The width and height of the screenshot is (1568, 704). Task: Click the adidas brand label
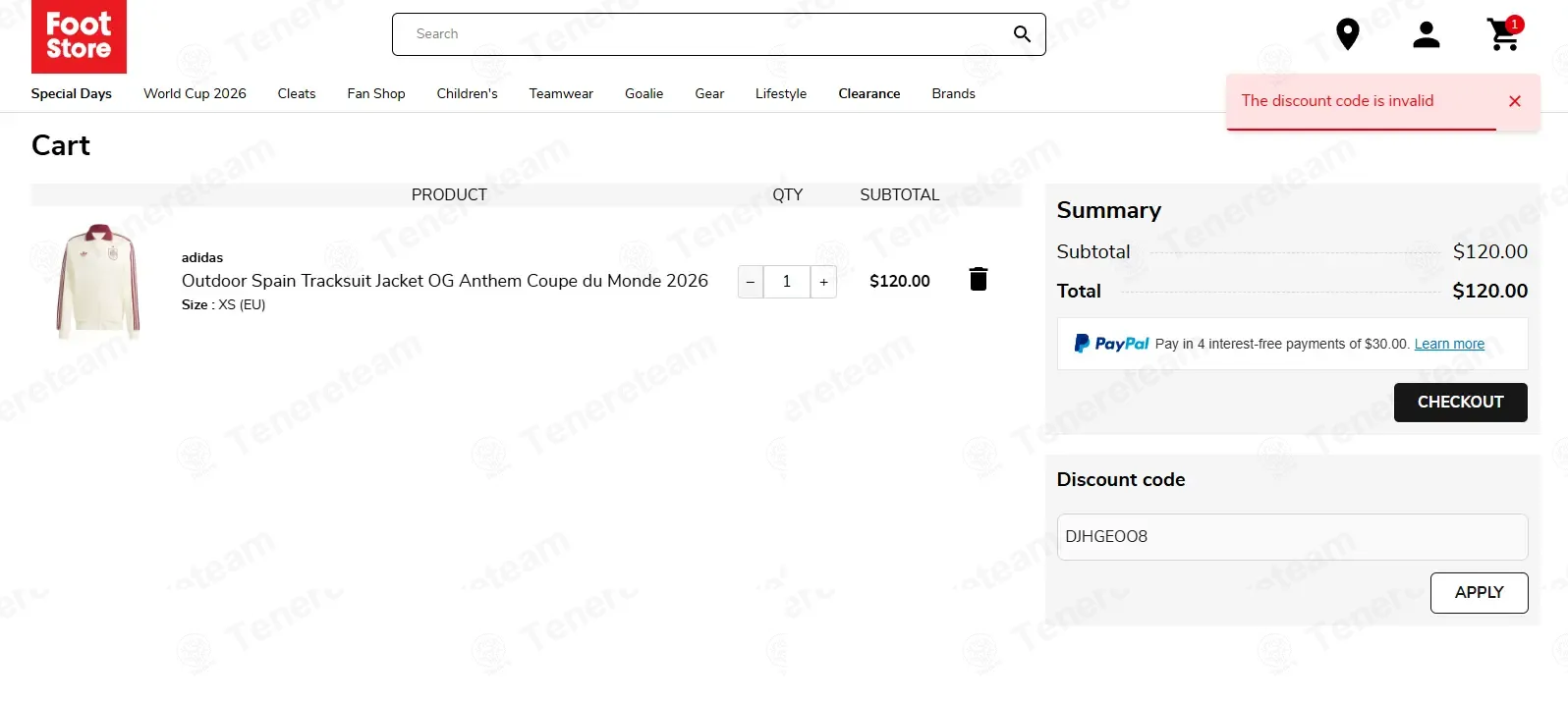[202, 257]
